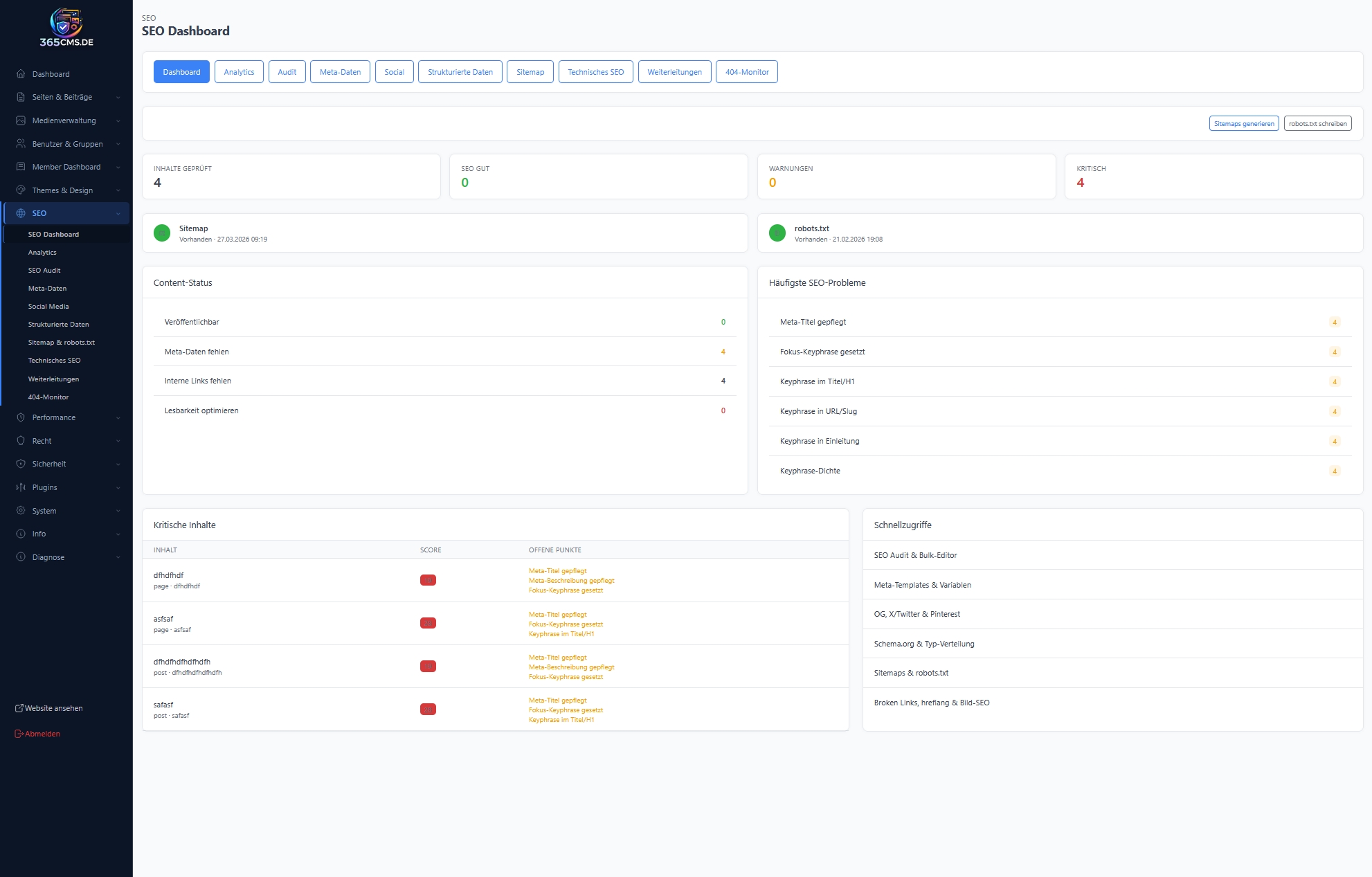Click the Themes & Design palette icon

[21, 190]
